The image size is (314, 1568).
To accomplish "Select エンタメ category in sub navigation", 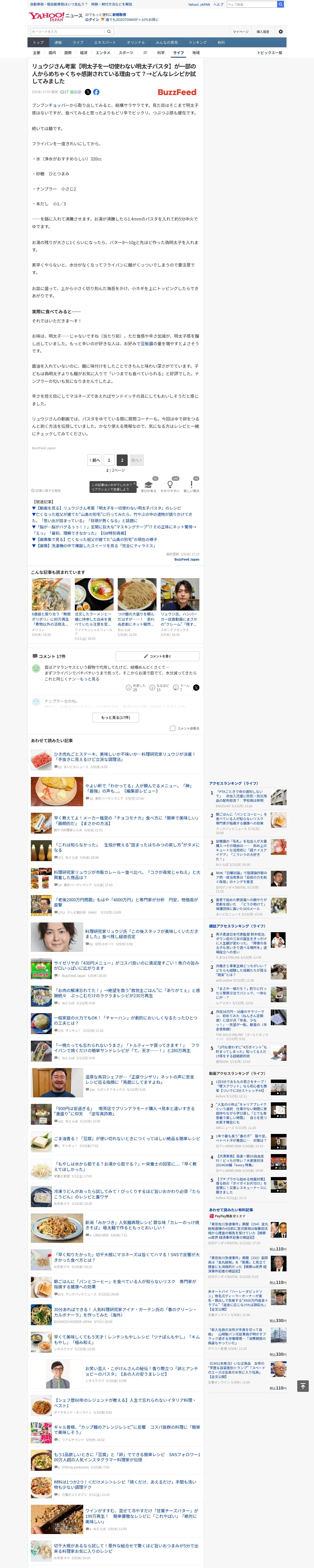I will point(103,53).
